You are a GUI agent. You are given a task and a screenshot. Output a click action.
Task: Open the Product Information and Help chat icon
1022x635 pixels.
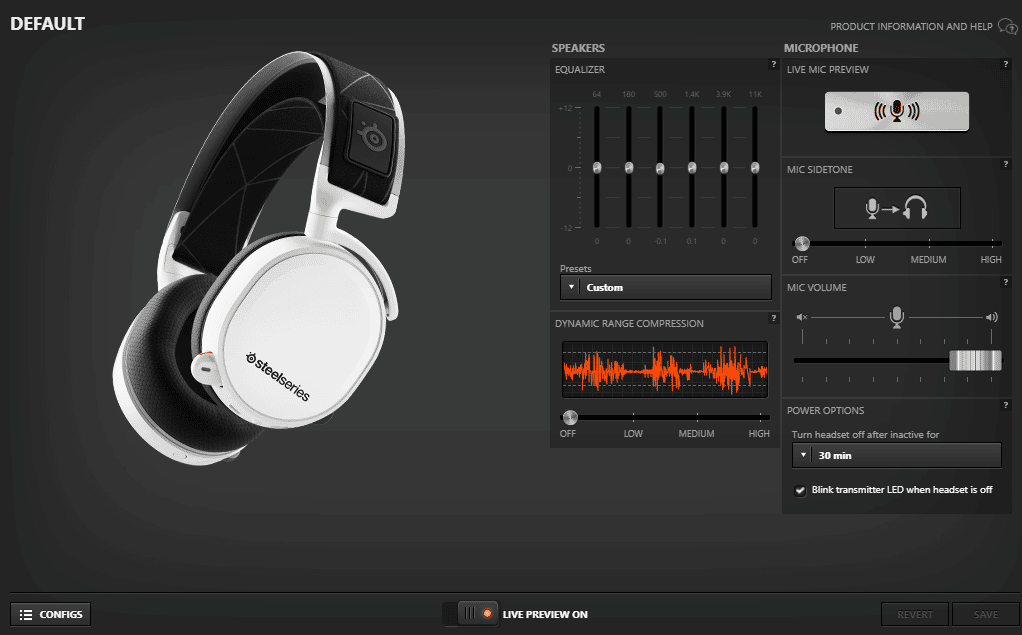[x=1007, y=27]
